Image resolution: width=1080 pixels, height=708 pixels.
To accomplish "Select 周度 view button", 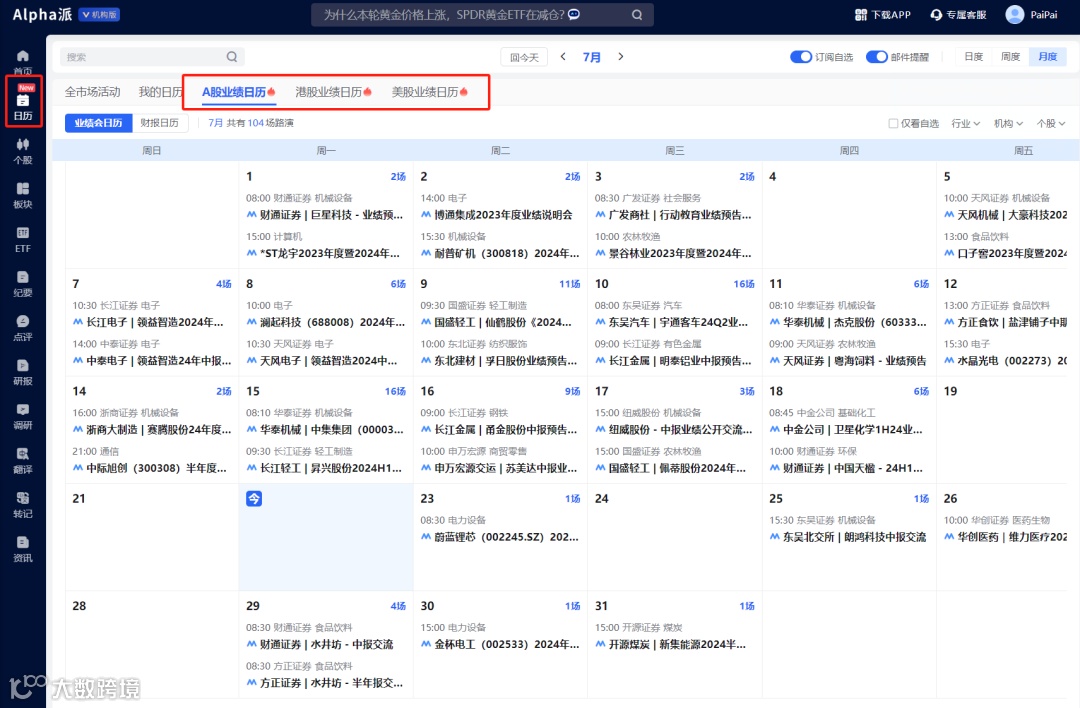I will coord(1010,56).
